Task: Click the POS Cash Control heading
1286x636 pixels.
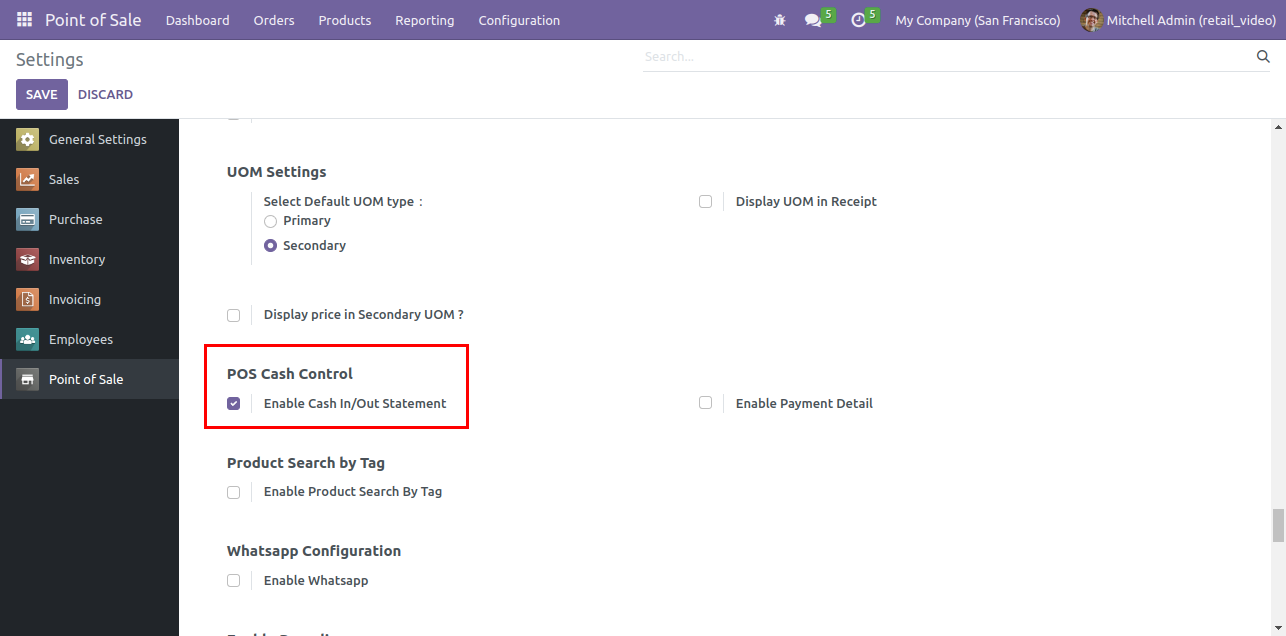Action: pos(290,374)
